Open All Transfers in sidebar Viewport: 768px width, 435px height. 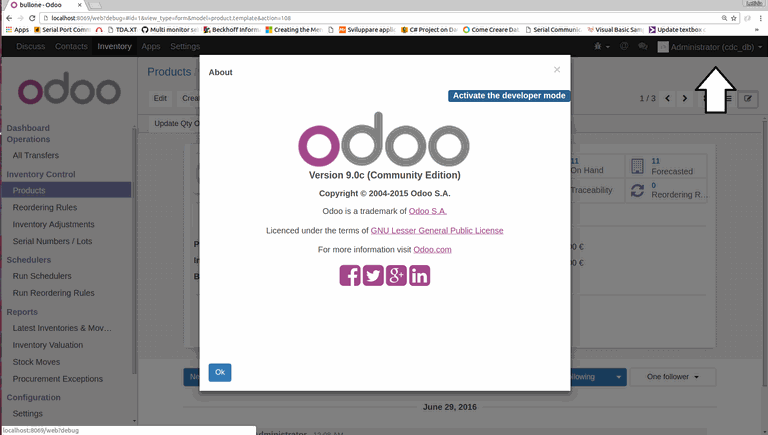(x=36, y=155)
